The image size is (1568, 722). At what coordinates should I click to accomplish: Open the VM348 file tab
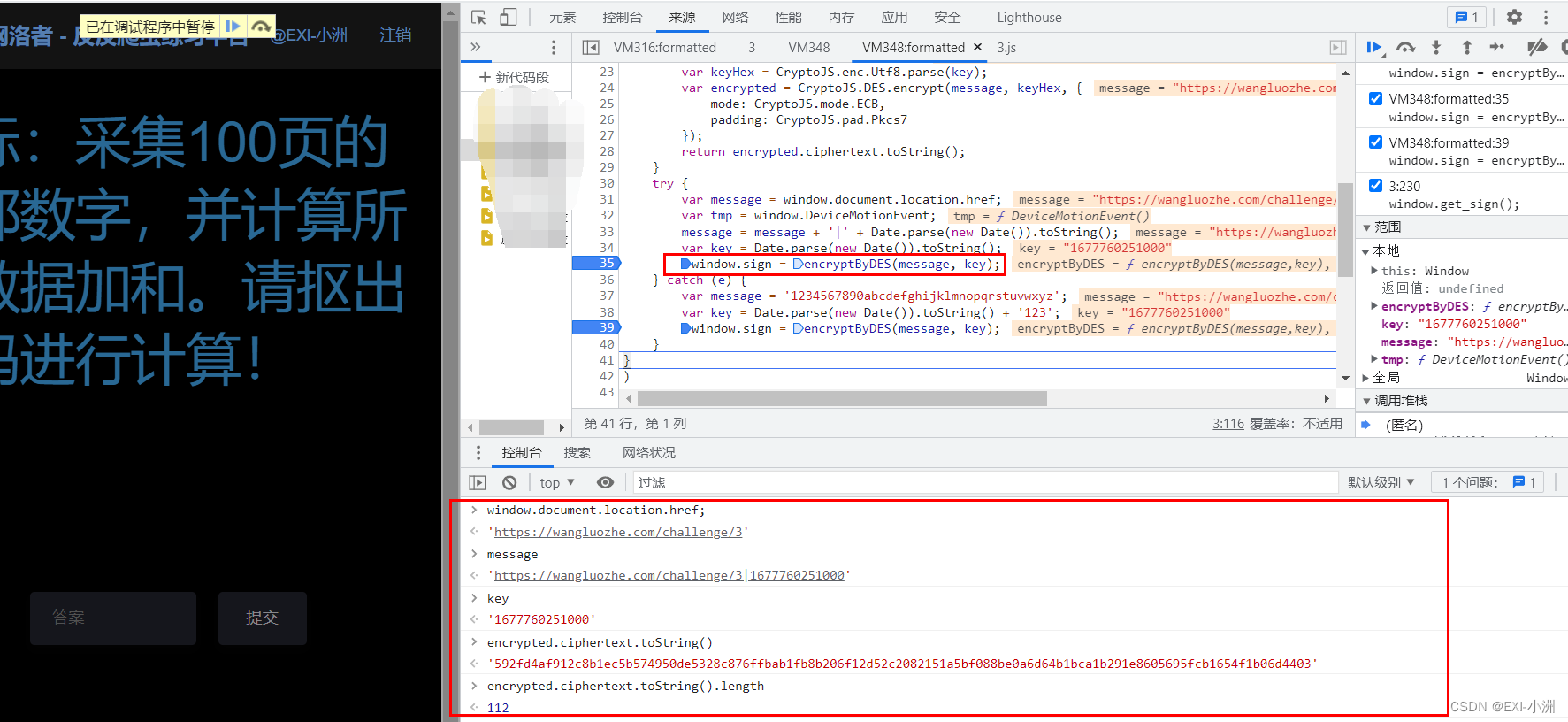pyautogui.click(x=809, y=47)
